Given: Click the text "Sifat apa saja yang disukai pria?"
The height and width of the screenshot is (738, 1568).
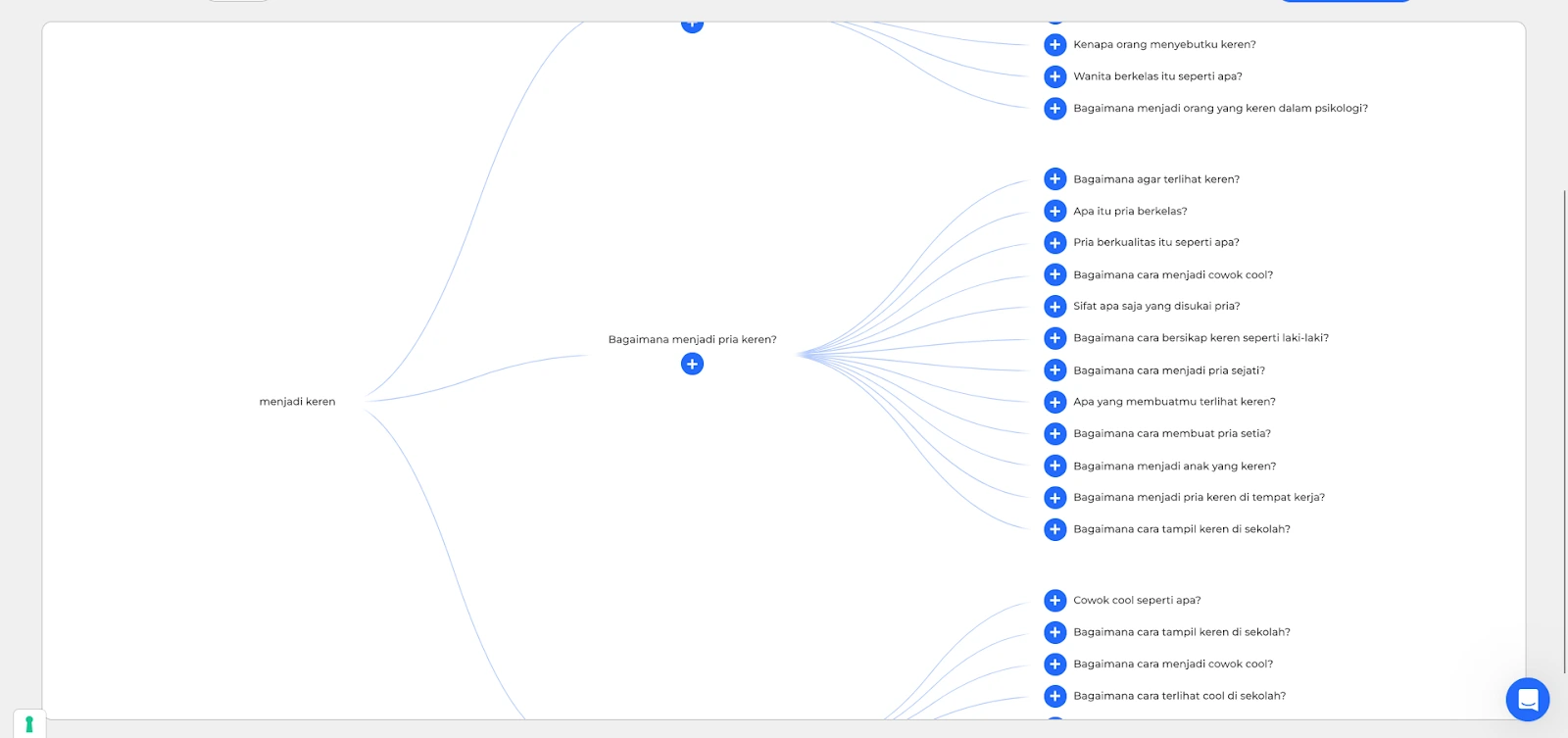Looking at the screenshot, I should (x=1156, y=306).
